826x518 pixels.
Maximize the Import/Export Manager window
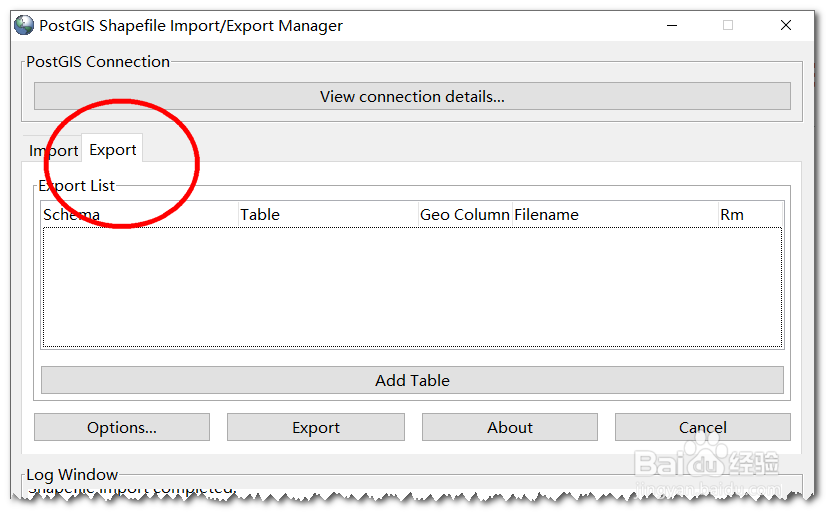coord(728,25)
